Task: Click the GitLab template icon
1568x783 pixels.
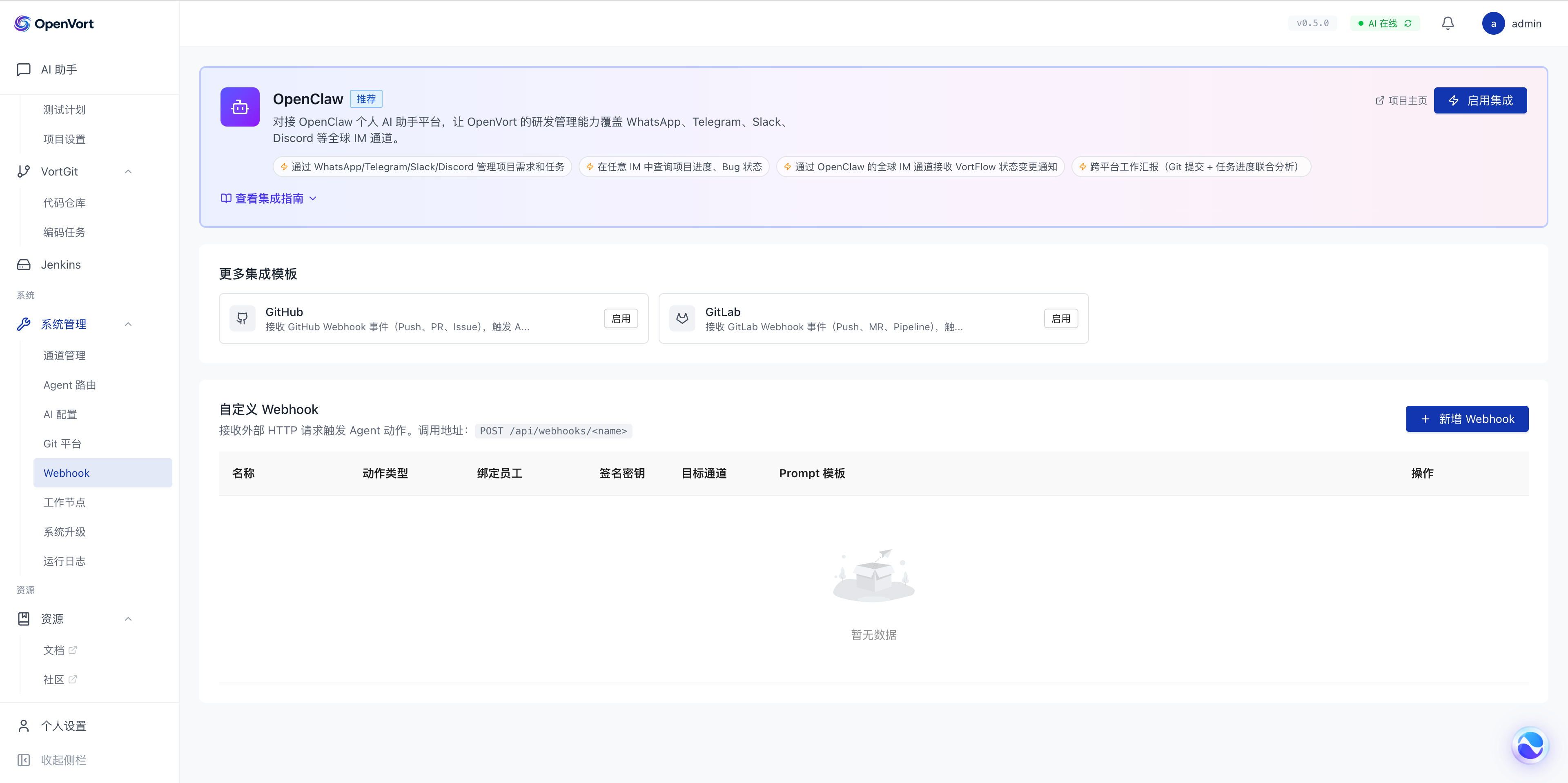Action: (682, 318)
